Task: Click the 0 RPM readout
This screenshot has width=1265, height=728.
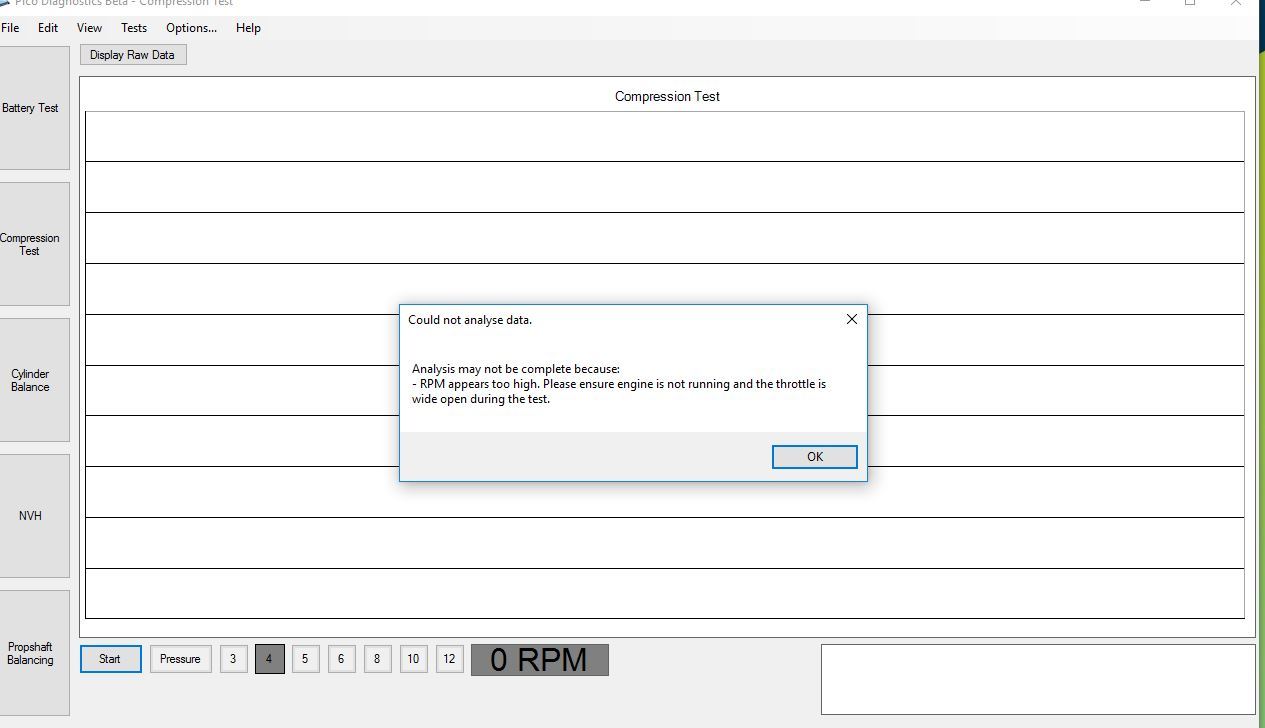Action: pyautogui.click(x=540, y=660)
